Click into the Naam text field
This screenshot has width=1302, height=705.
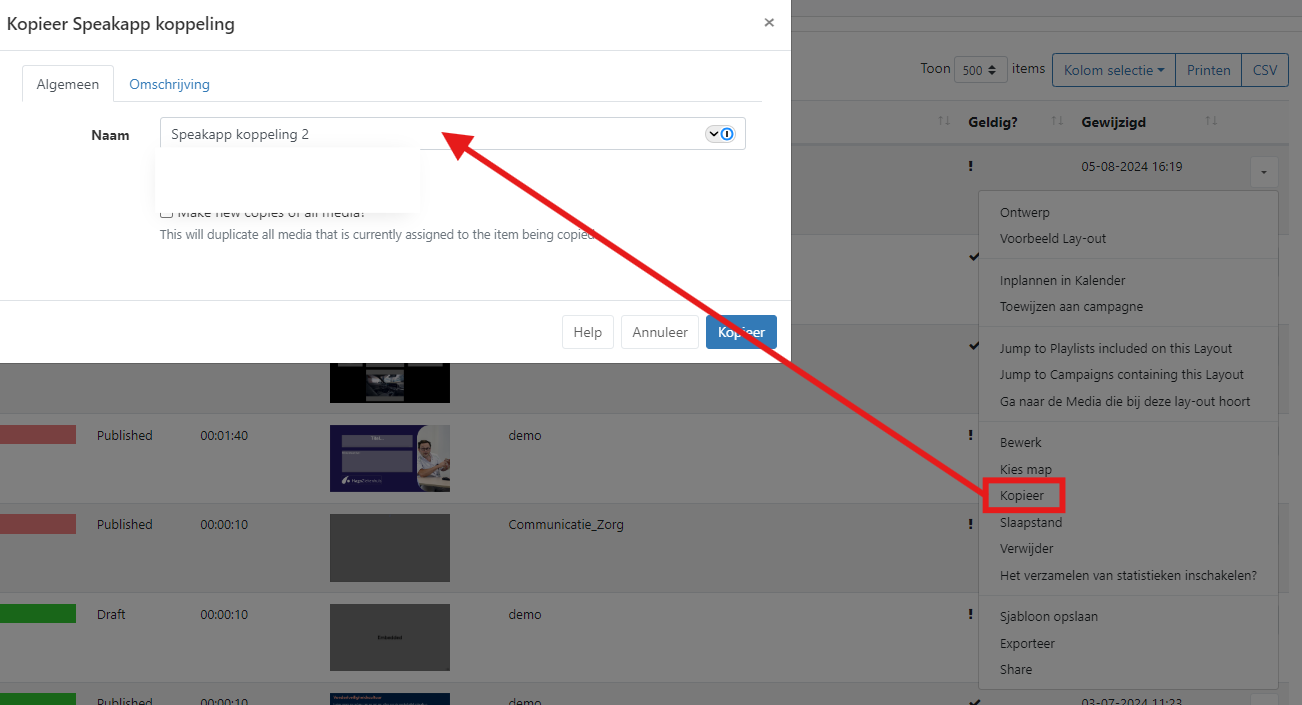430,134
